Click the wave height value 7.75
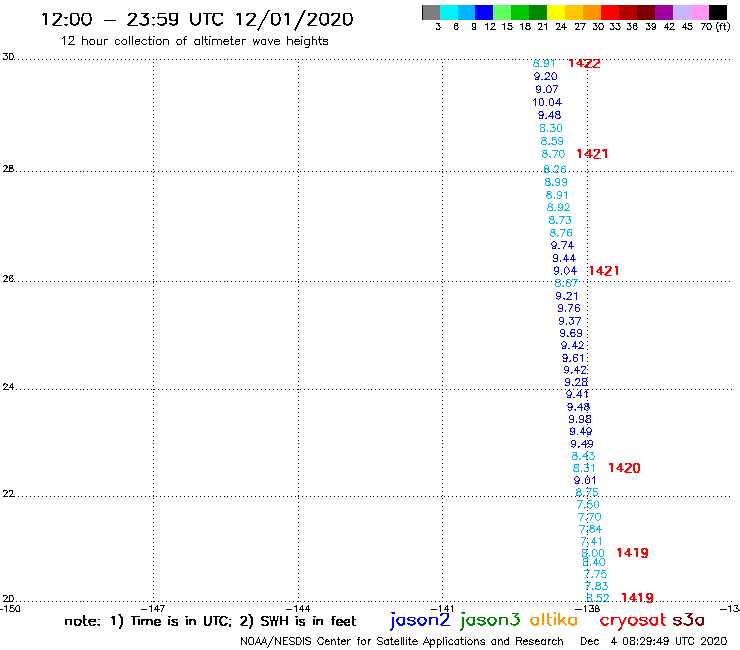 (x=595, y=574)
